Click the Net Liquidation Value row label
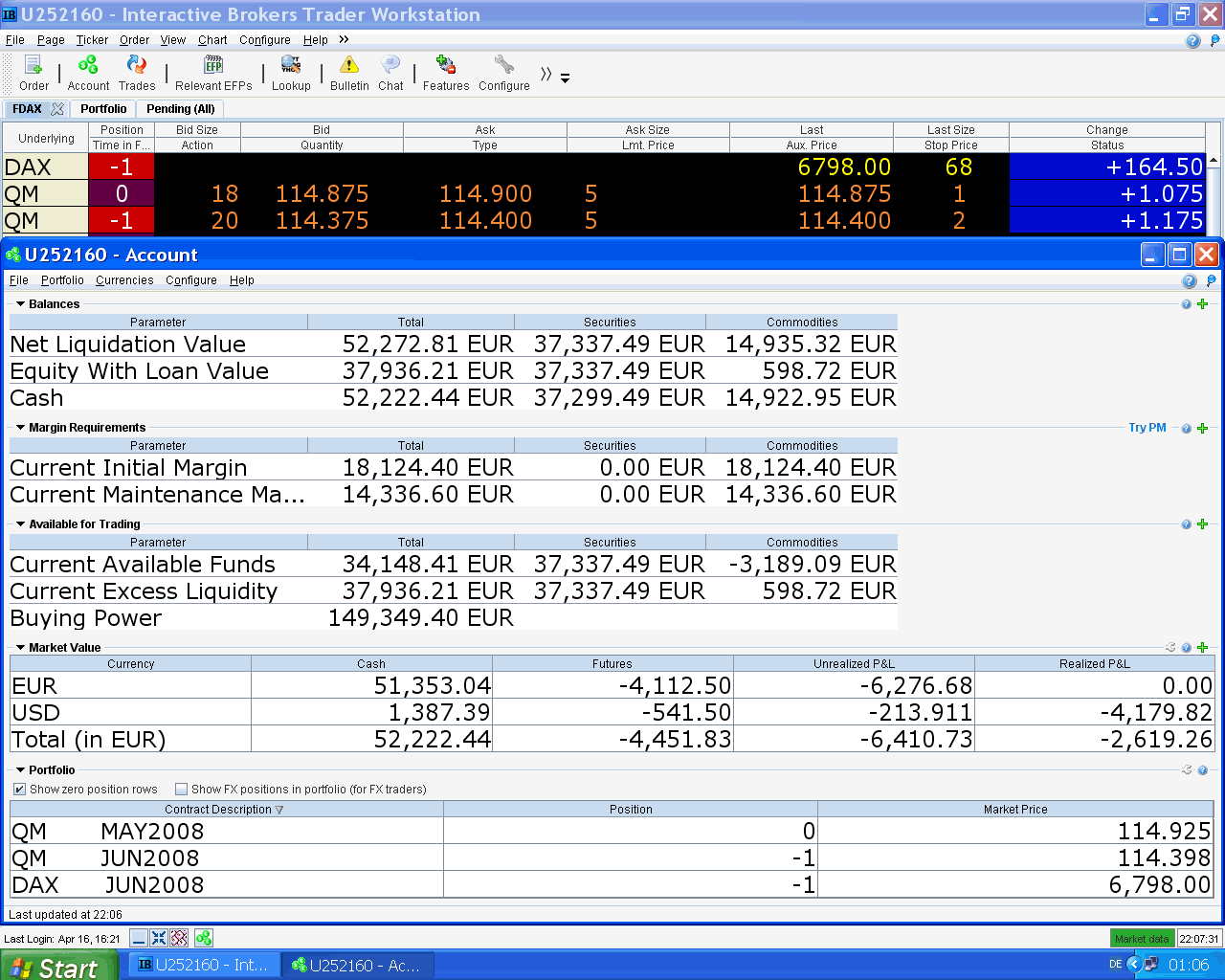This screenshot has width=1225, height=980. 128,345
